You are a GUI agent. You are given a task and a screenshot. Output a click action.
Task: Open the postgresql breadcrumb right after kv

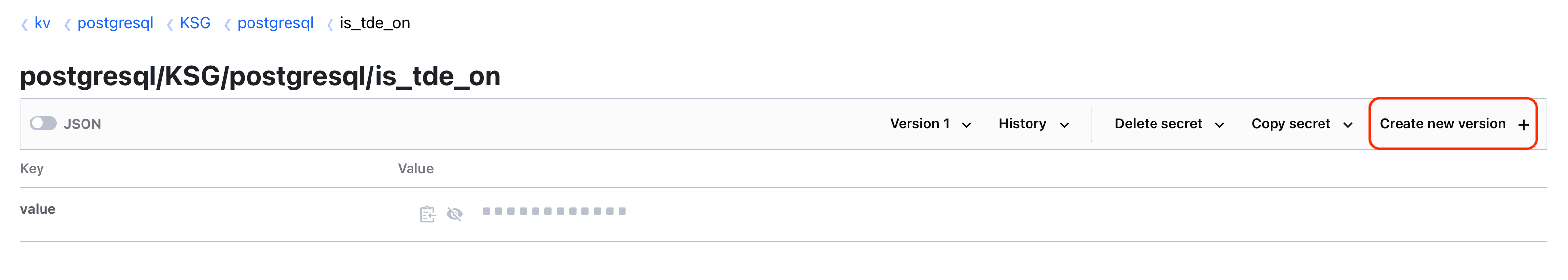pos(115,23)
